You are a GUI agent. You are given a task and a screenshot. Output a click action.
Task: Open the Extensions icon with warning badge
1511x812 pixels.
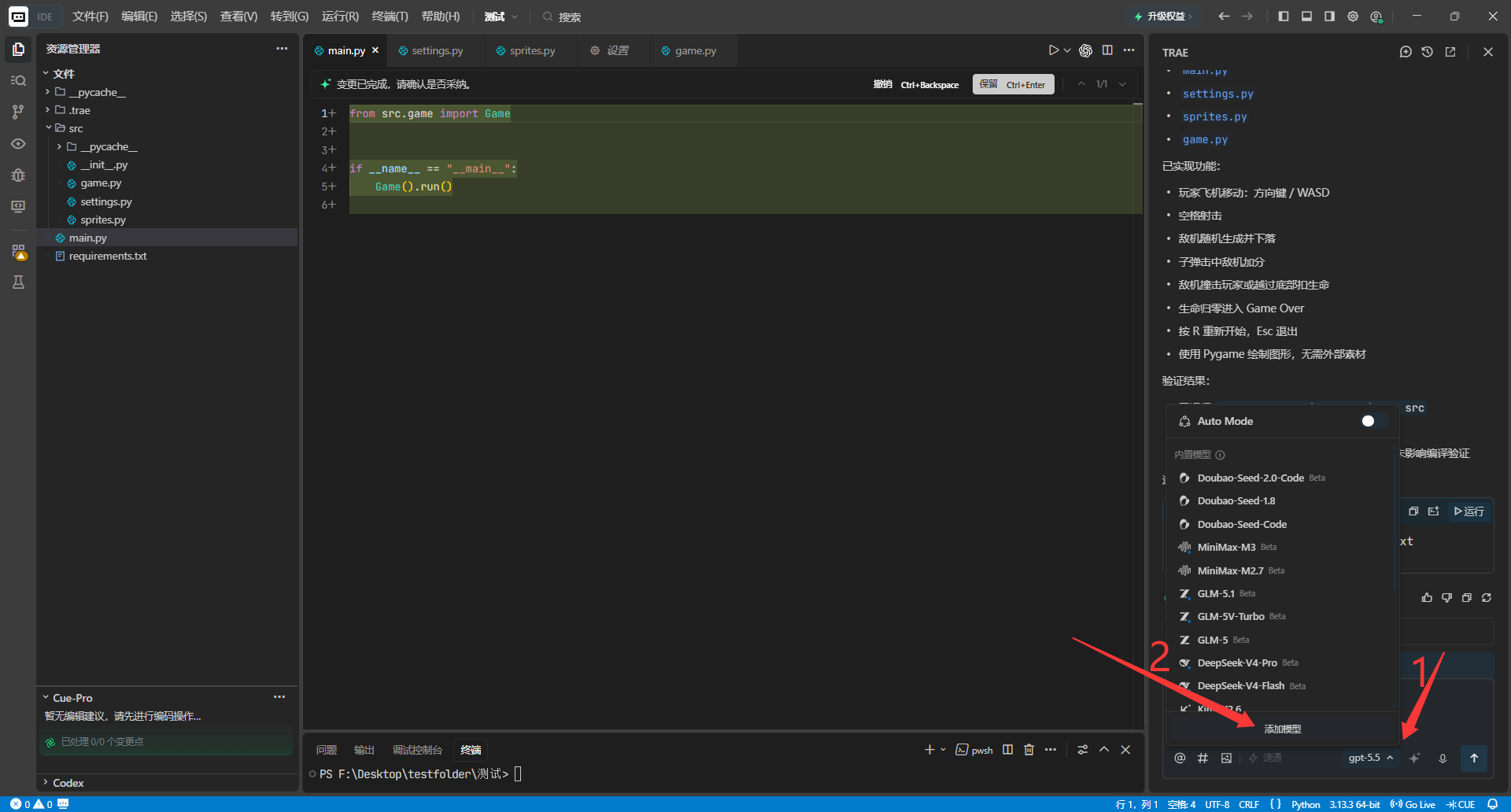click(x=19, y=252)
